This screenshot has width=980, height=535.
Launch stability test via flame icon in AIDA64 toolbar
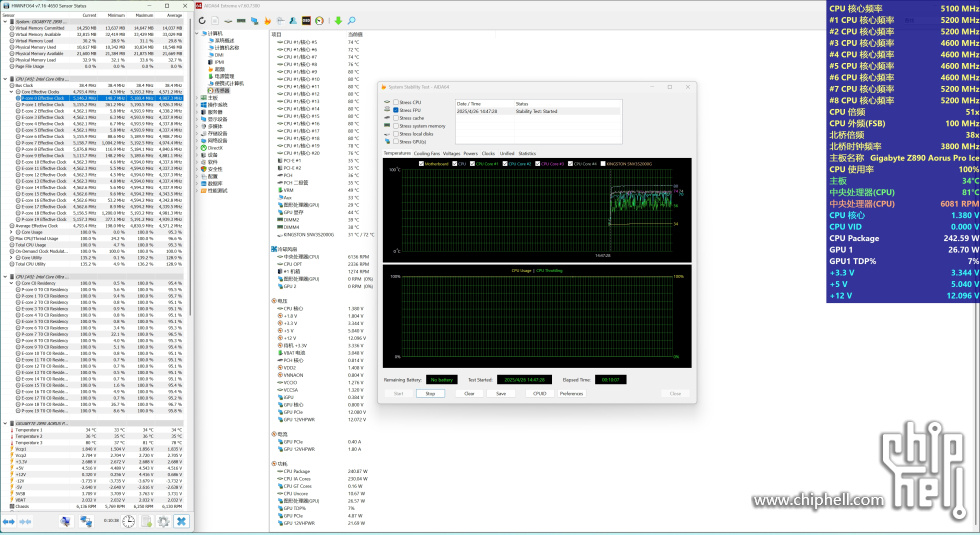pos(268,21)
